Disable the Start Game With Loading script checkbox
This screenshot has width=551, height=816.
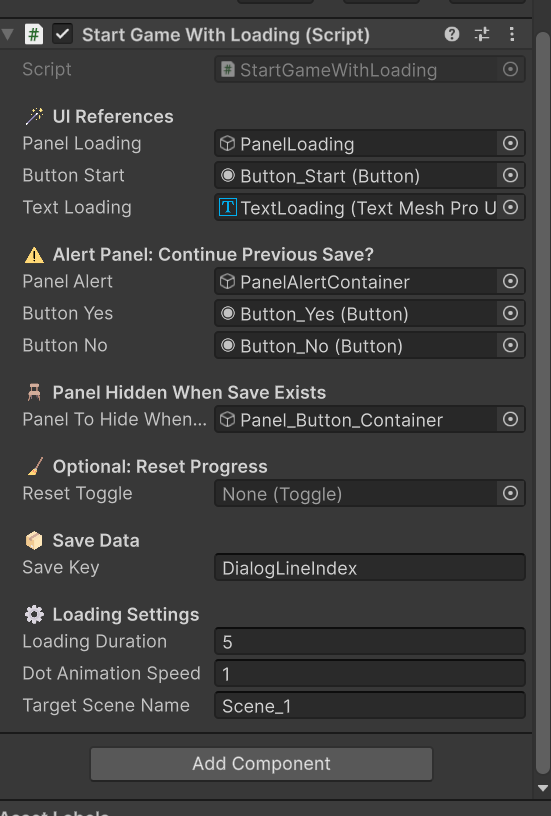tap(62, 35)
